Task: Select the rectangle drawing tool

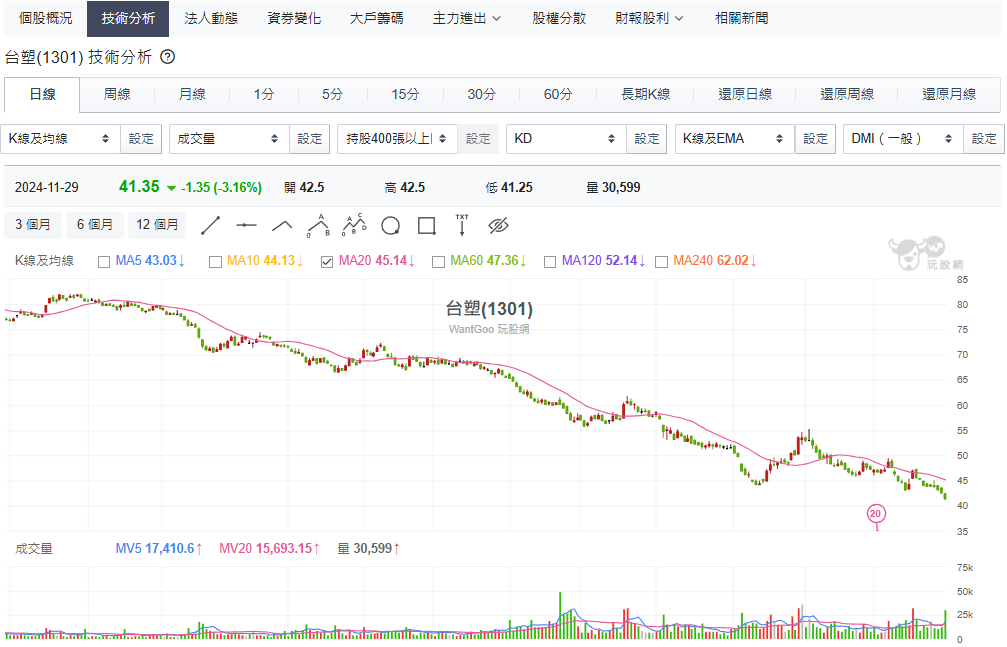Action: tap(426, 225)
